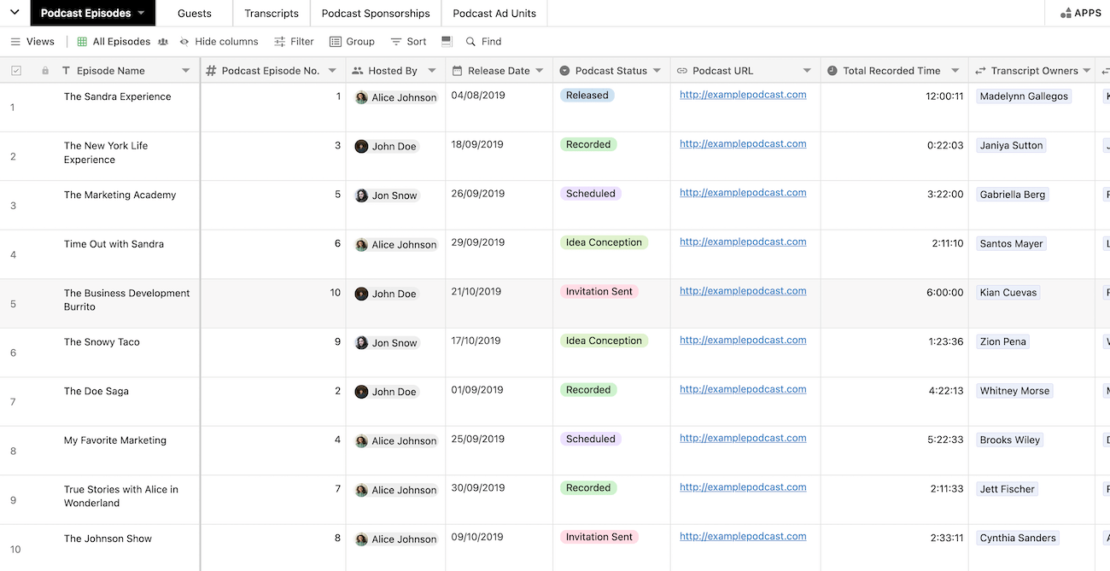Select the cell The Snowy Taco
The height and width of the screenshot is (571, 1110).
tap(102, 342)
